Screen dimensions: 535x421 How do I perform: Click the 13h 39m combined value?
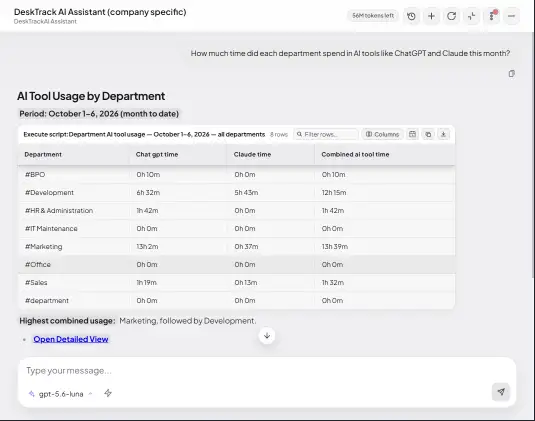335,247
